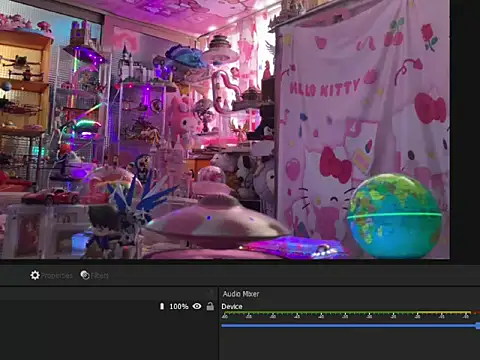Open the Properties text button
The width and height of the screenshot is (480, 360).
(56, 276)
